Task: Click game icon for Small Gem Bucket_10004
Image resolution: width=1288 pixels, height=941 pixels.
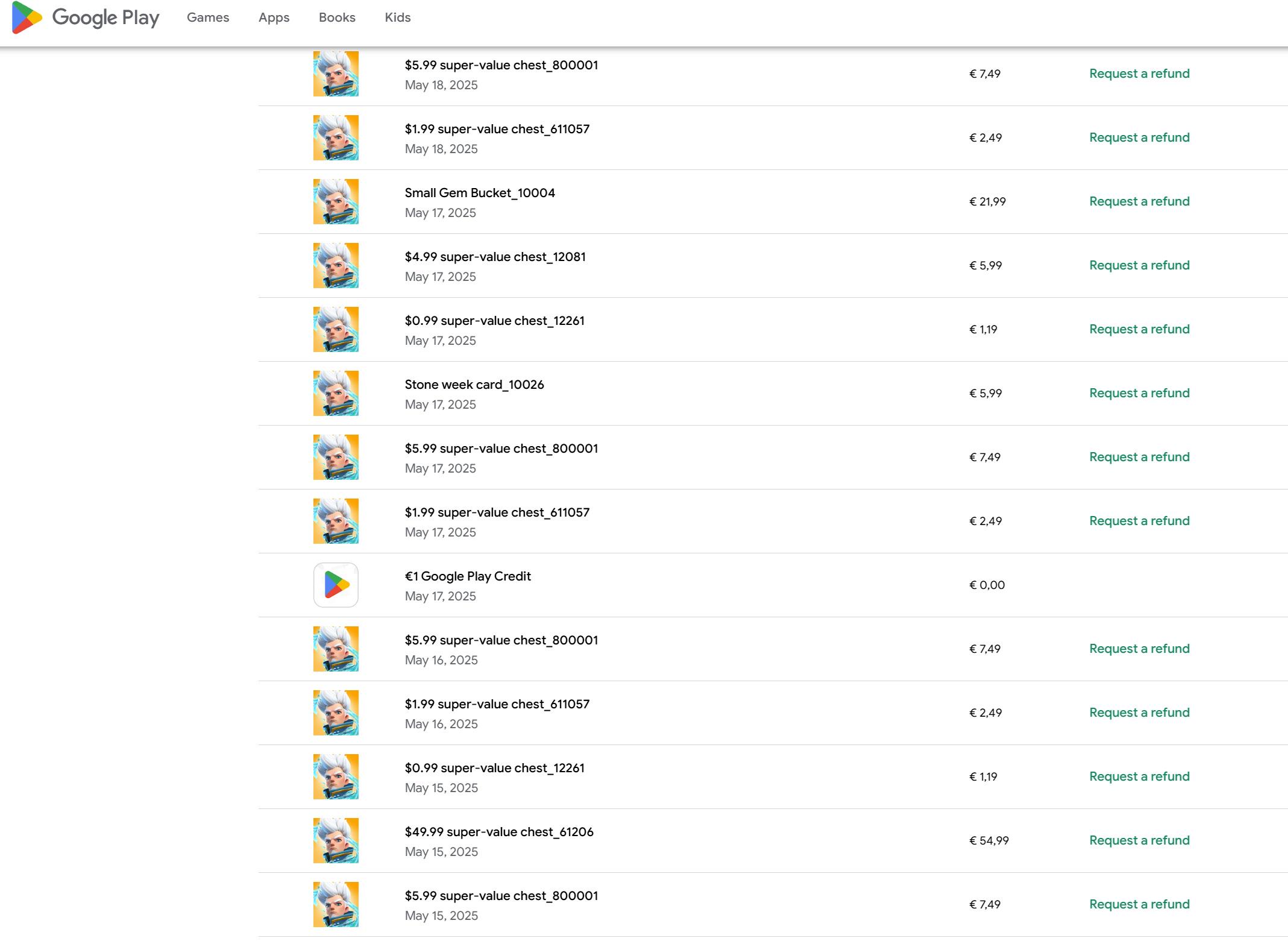Action: [x=336, y=201]
